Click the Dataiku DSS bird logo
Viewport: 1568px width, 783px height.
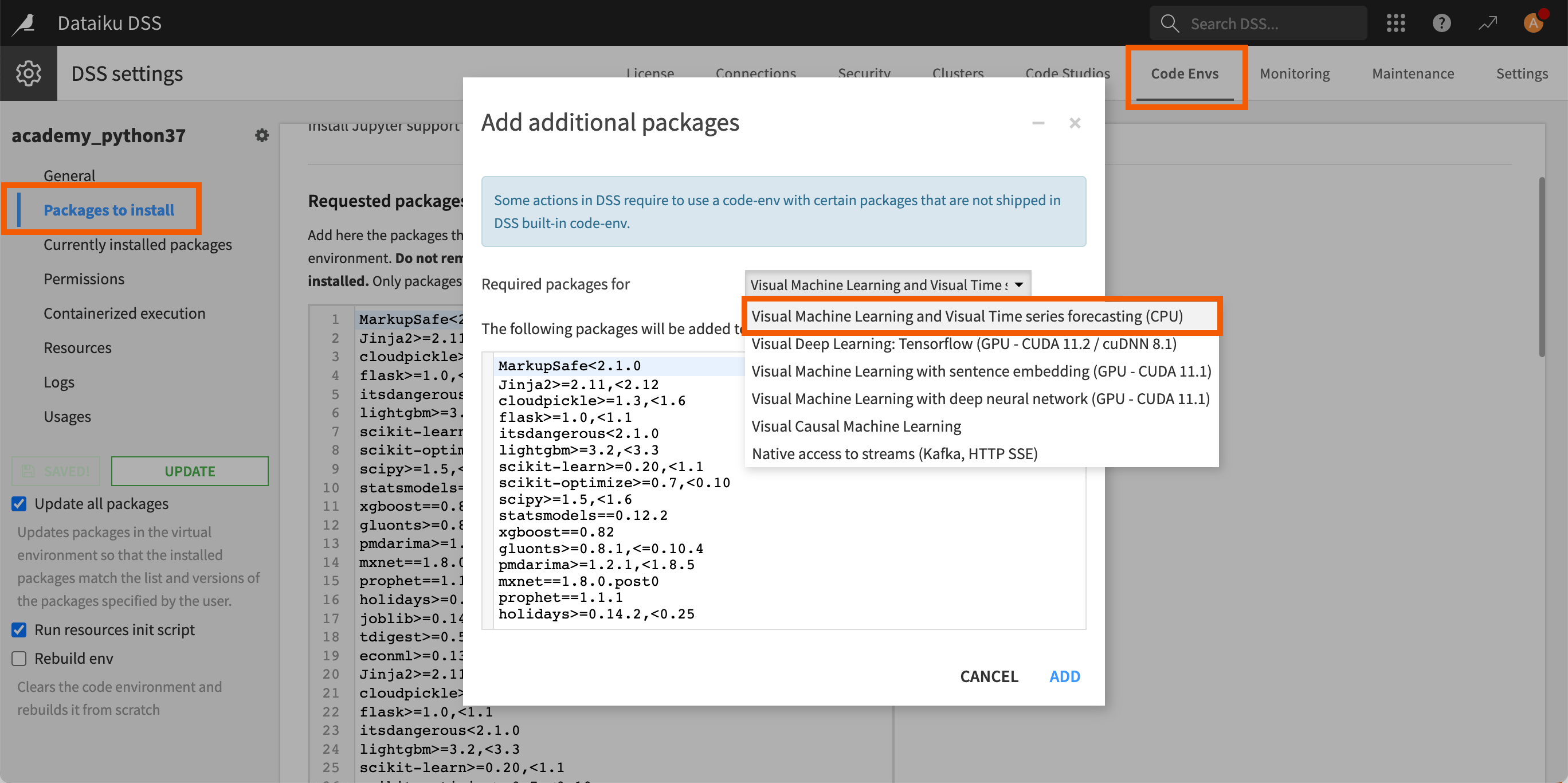[x=23, y=22]
